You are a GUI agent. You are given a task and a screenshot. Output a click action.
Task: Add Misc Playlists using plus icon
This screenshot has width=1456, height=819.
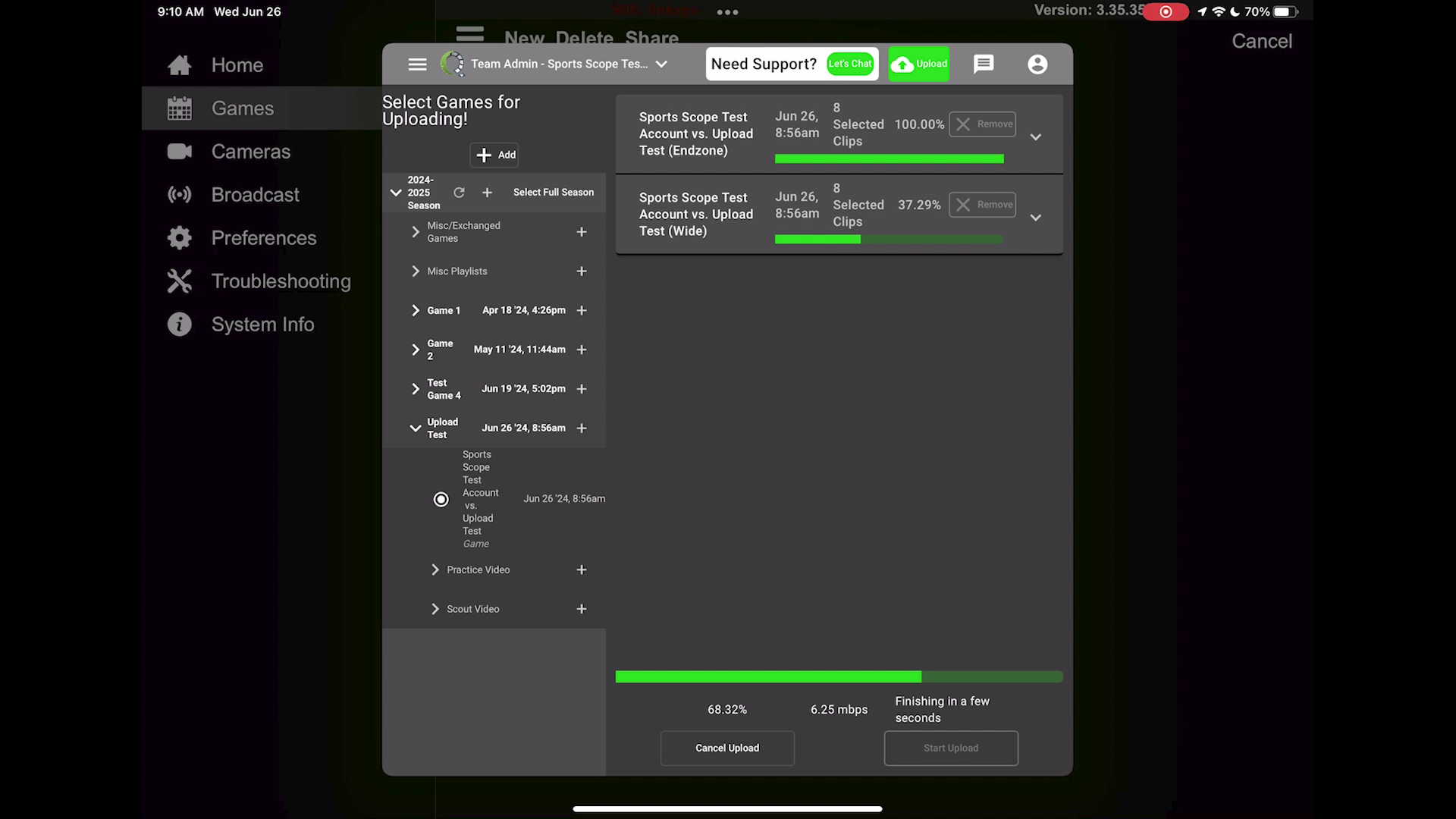pos(582,271)
